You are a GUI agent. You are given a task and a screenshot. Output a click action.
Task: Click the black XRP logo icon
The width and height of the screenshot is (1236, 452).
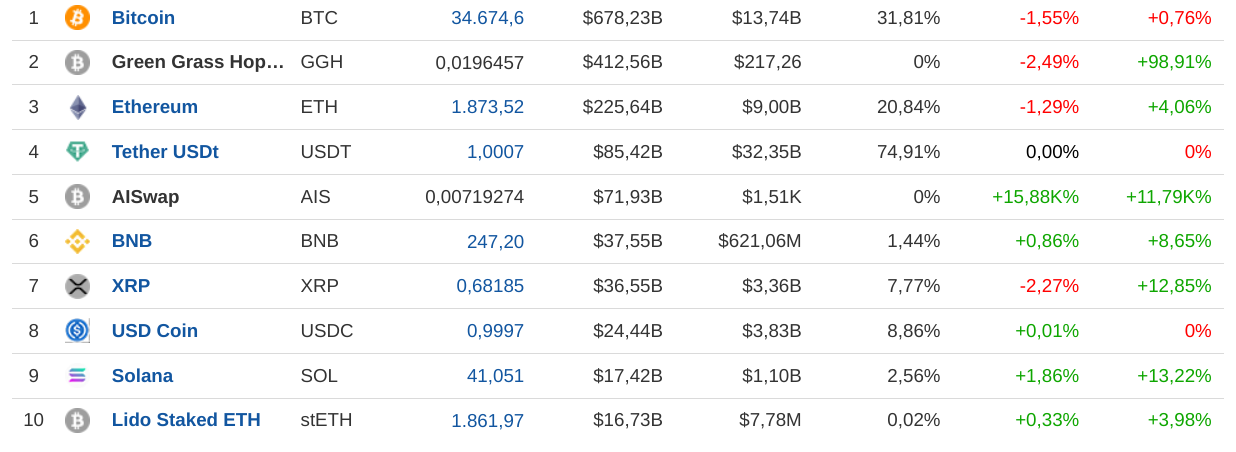pos(77,286)
